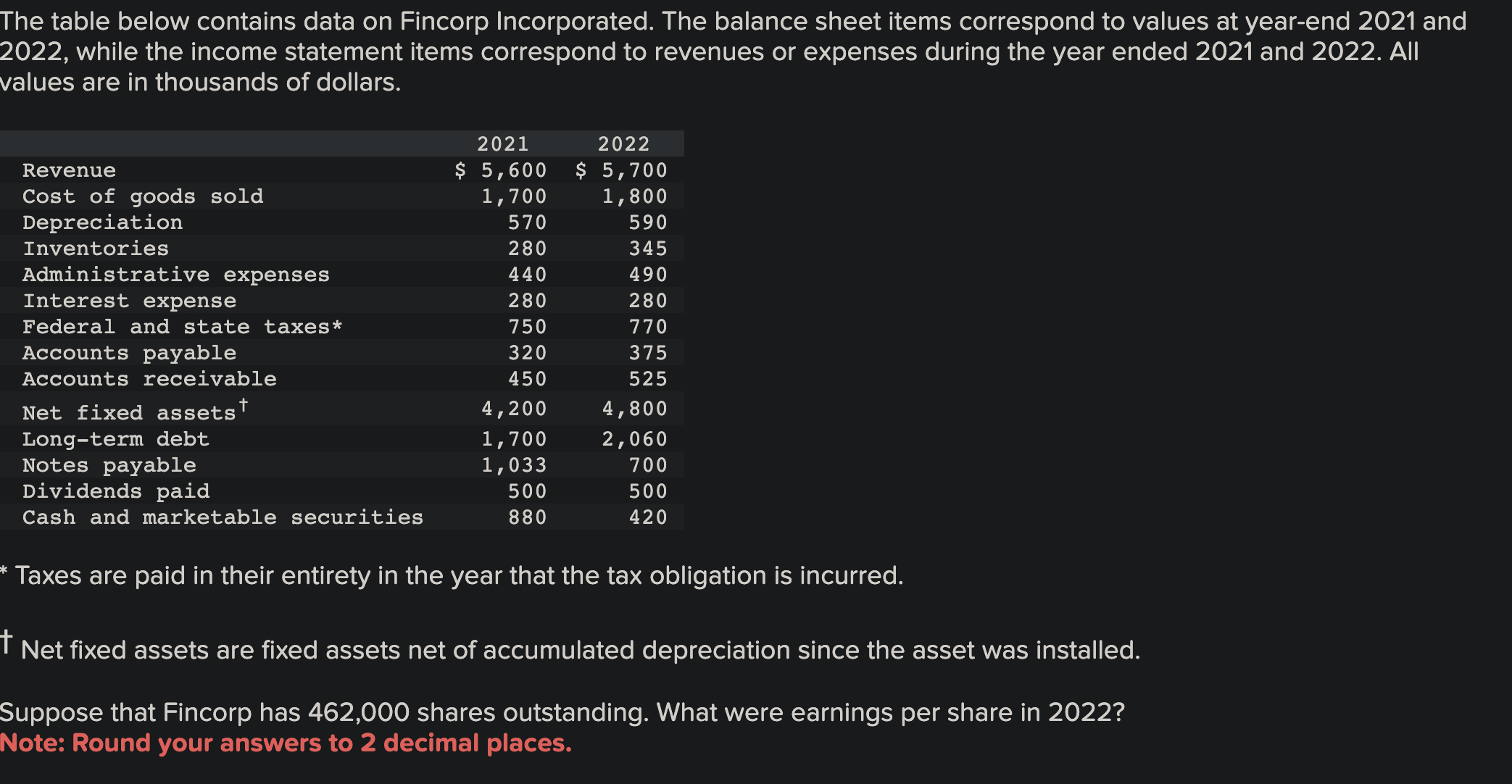This screenshot has height=784, width=1512.
Task: Click the 2022 Depreciation value 590
Action: coord(647,222)
